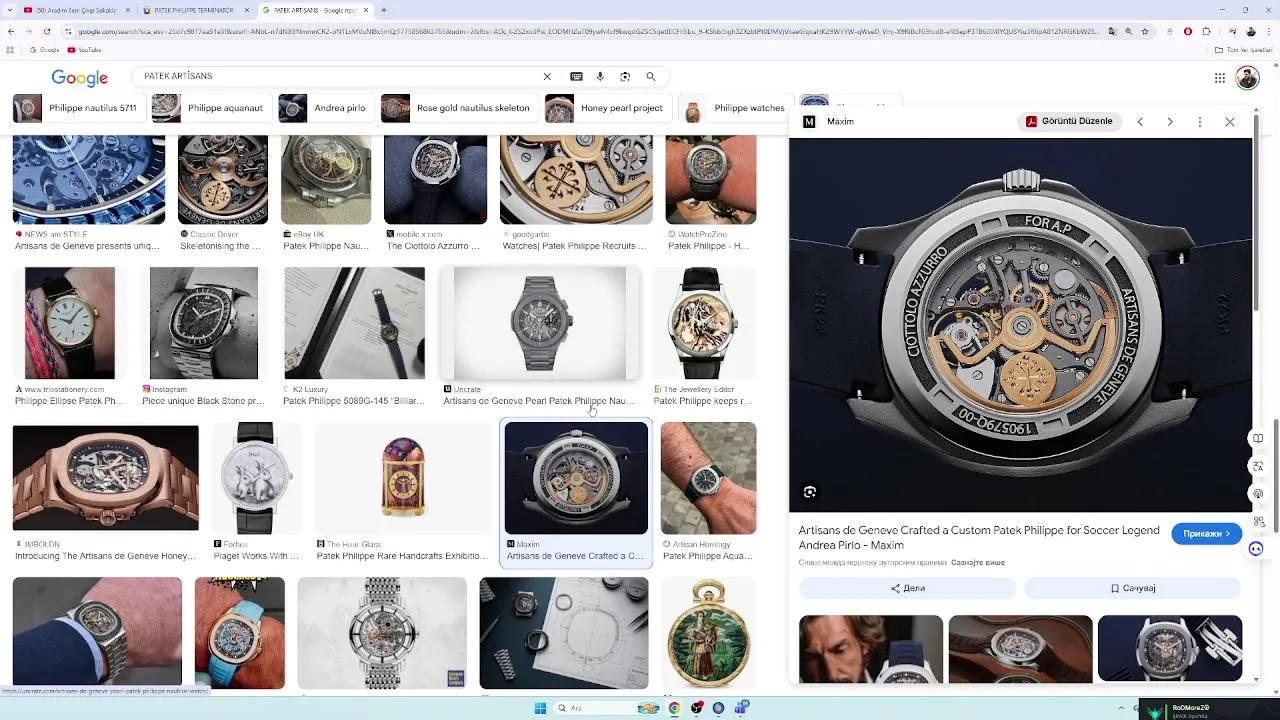1280x720 pixels.
Task: Open the Maxim Artisans de Geneve result caption
Action: 575,556
